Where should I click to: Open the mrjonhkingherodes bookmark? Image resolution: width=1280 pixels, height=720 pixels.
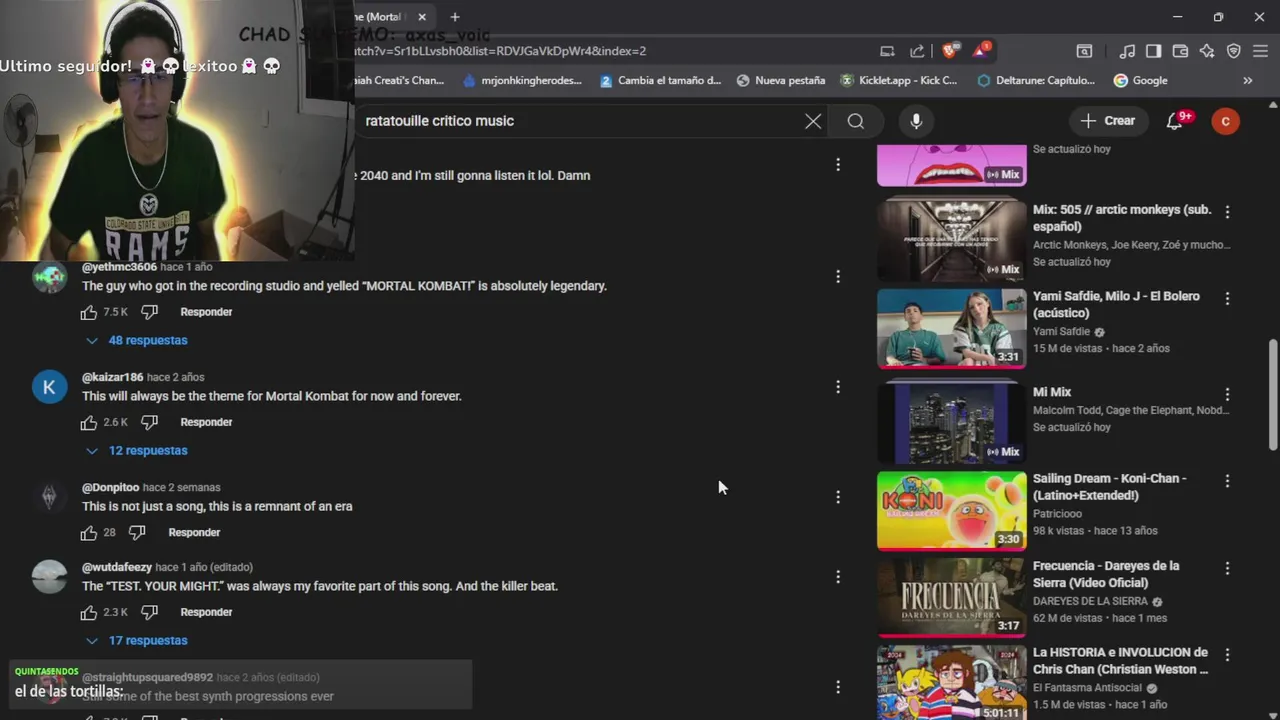coord(522,80)
